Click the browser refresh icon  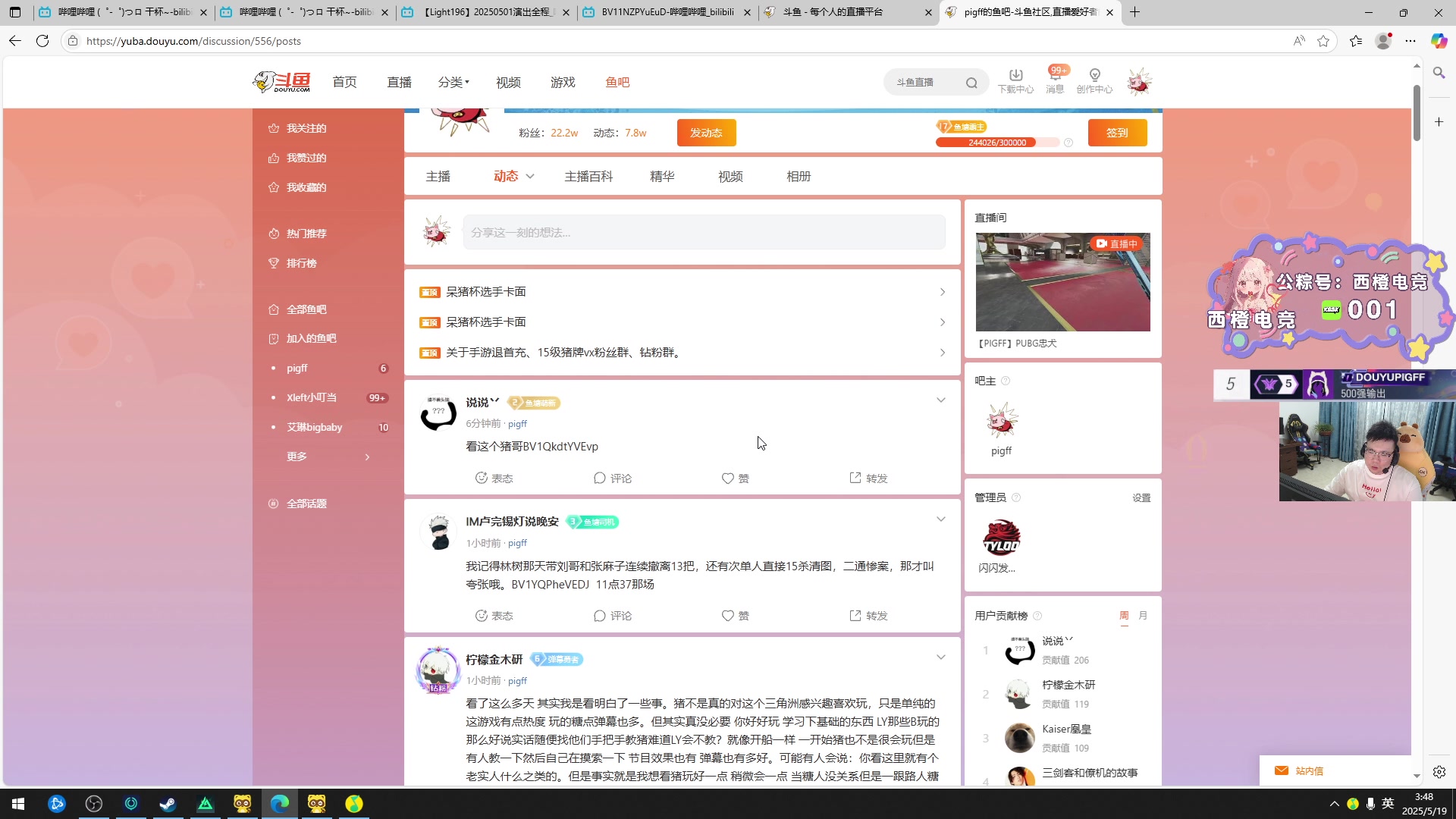(x=42, y=41)
